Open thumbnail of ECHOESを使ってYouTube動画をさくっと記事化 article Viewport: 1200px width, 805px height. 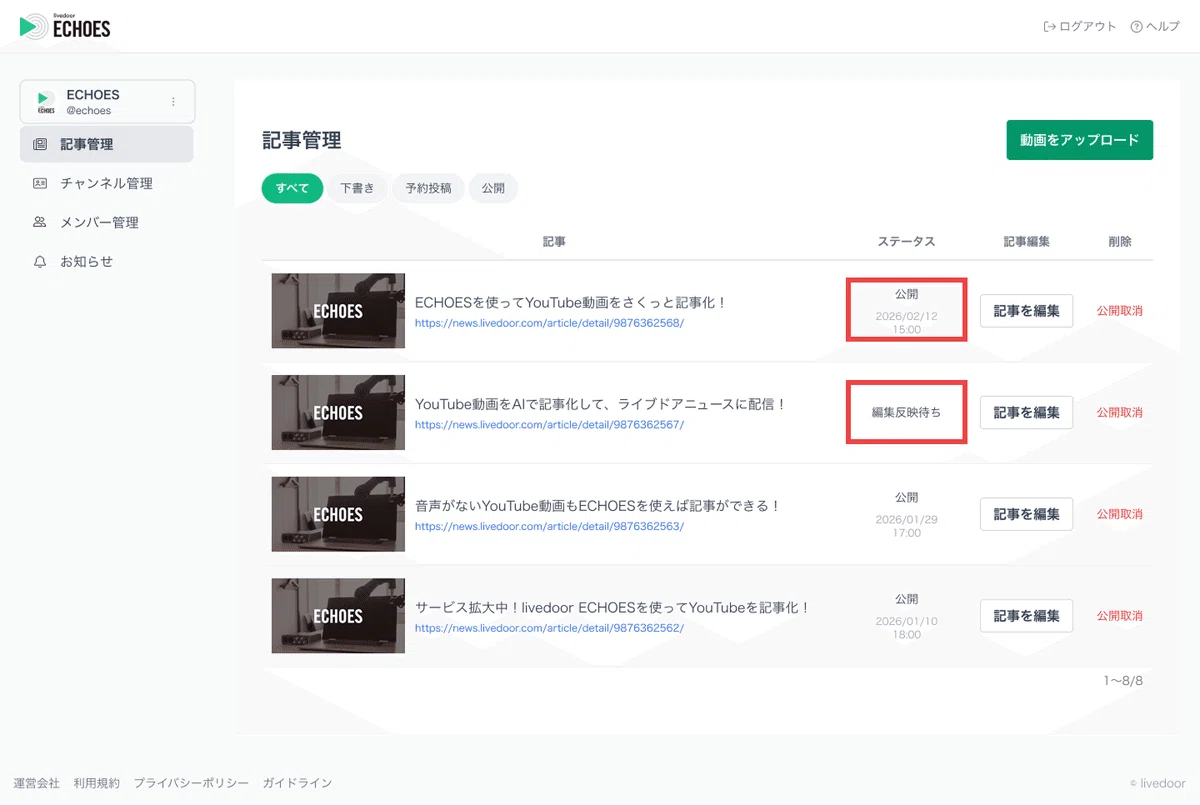pos(338,311)
